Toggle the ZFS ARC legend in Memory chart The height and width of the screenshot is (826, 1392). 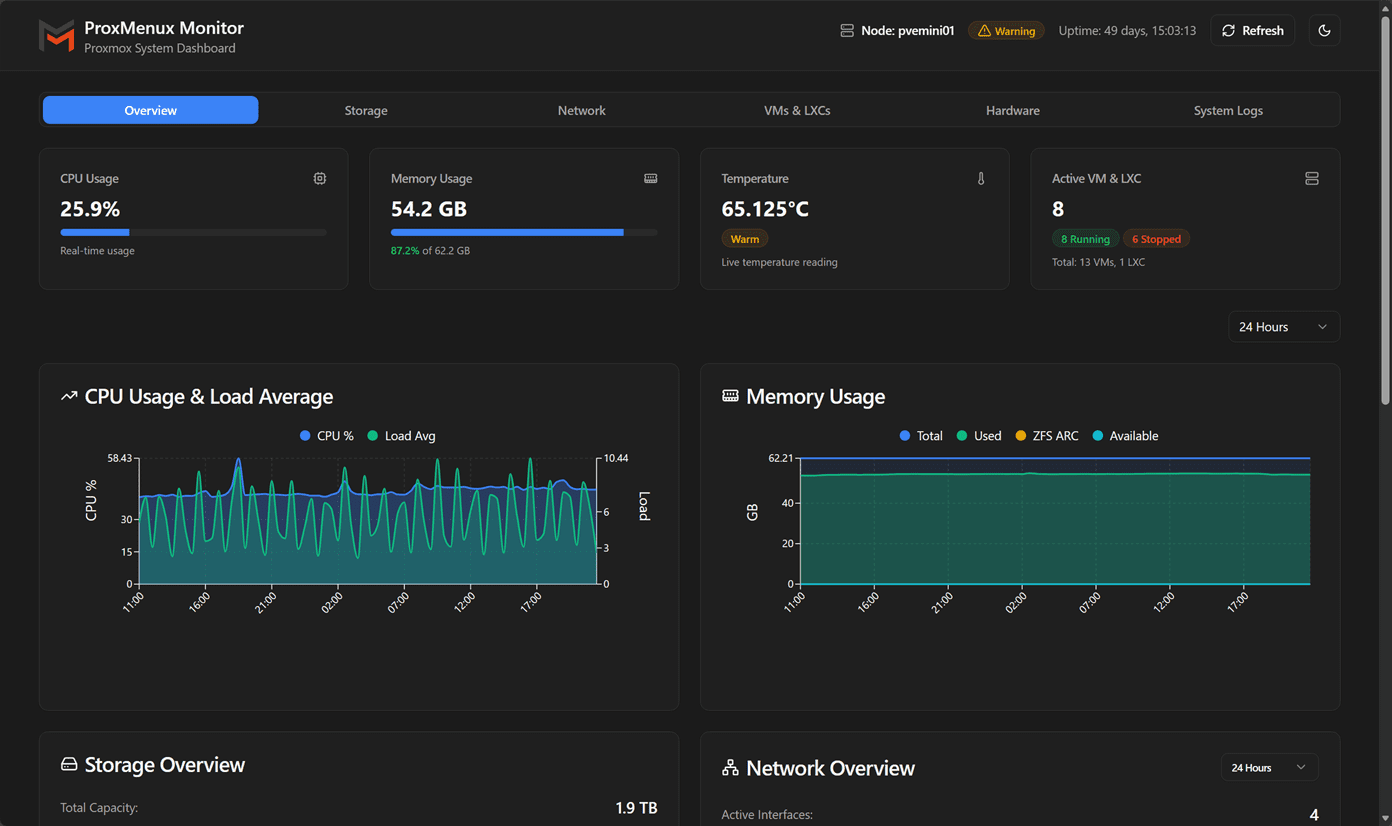coord(1046,436)
